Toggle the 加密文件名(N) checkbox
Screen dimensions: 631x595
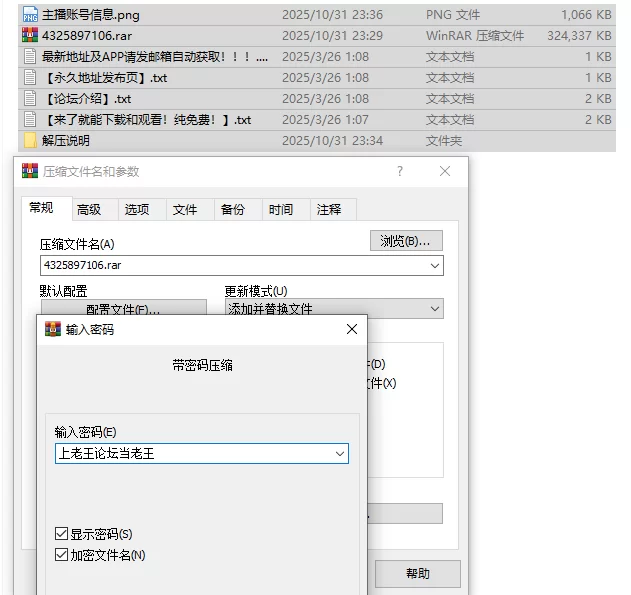tap(61, 555)
